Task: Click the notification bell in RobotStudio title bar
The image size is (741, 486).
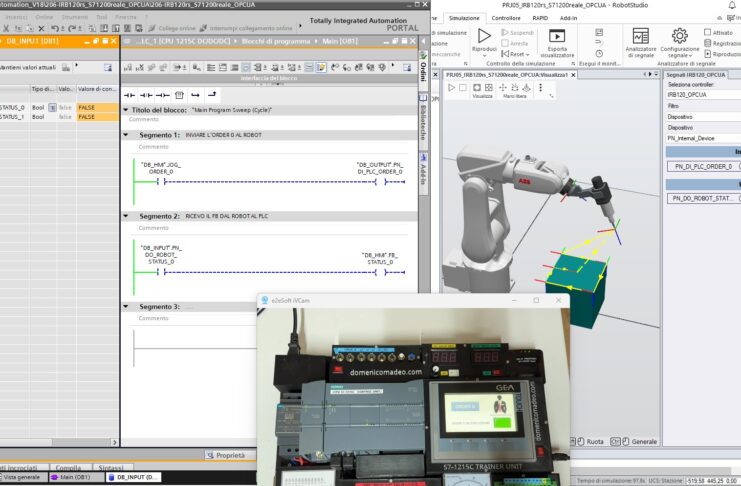Action: coord(732,5)
